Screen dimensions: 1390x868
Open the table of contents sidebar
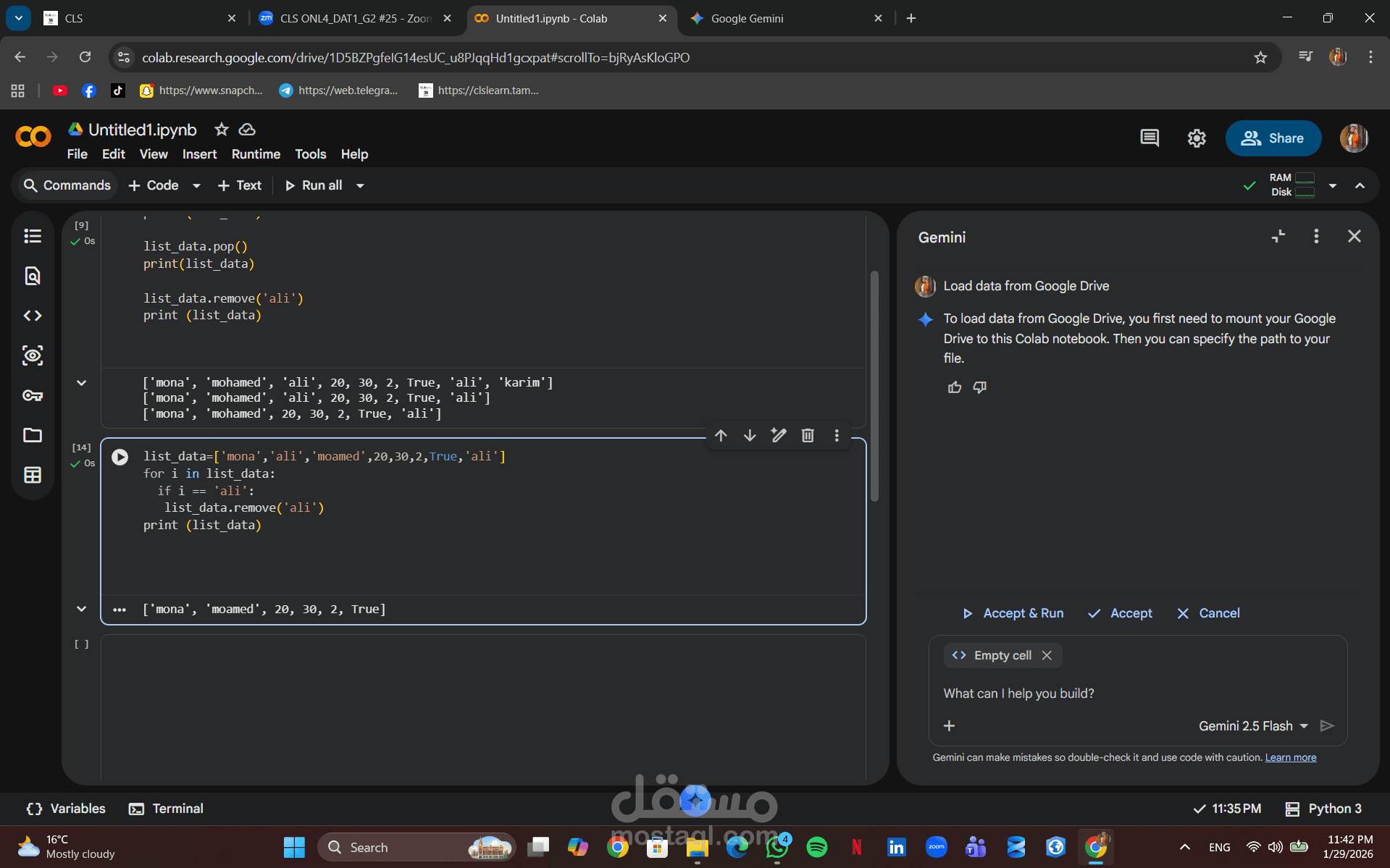click(32, 235)
